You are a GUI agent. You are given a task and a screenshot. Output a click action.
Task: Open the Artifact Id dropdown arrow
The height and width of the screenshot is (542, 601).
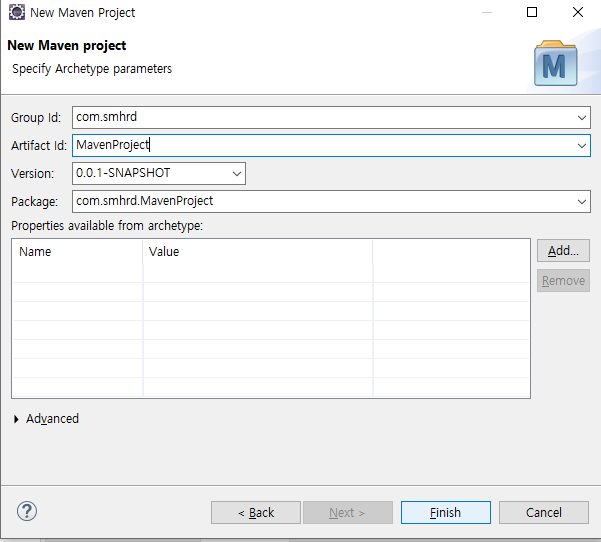[581, 146]
